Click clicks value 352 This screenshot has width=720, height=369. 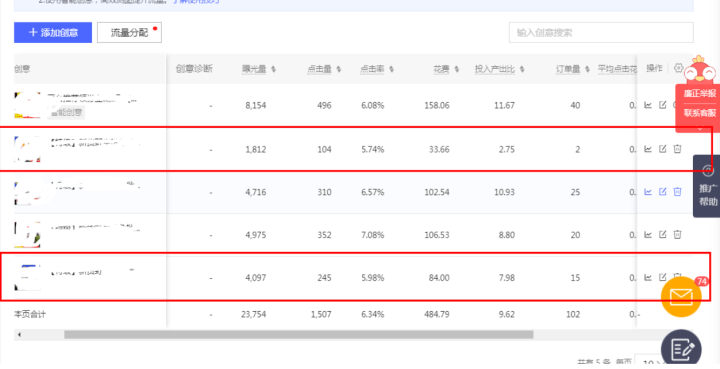(x=324, y=235)
